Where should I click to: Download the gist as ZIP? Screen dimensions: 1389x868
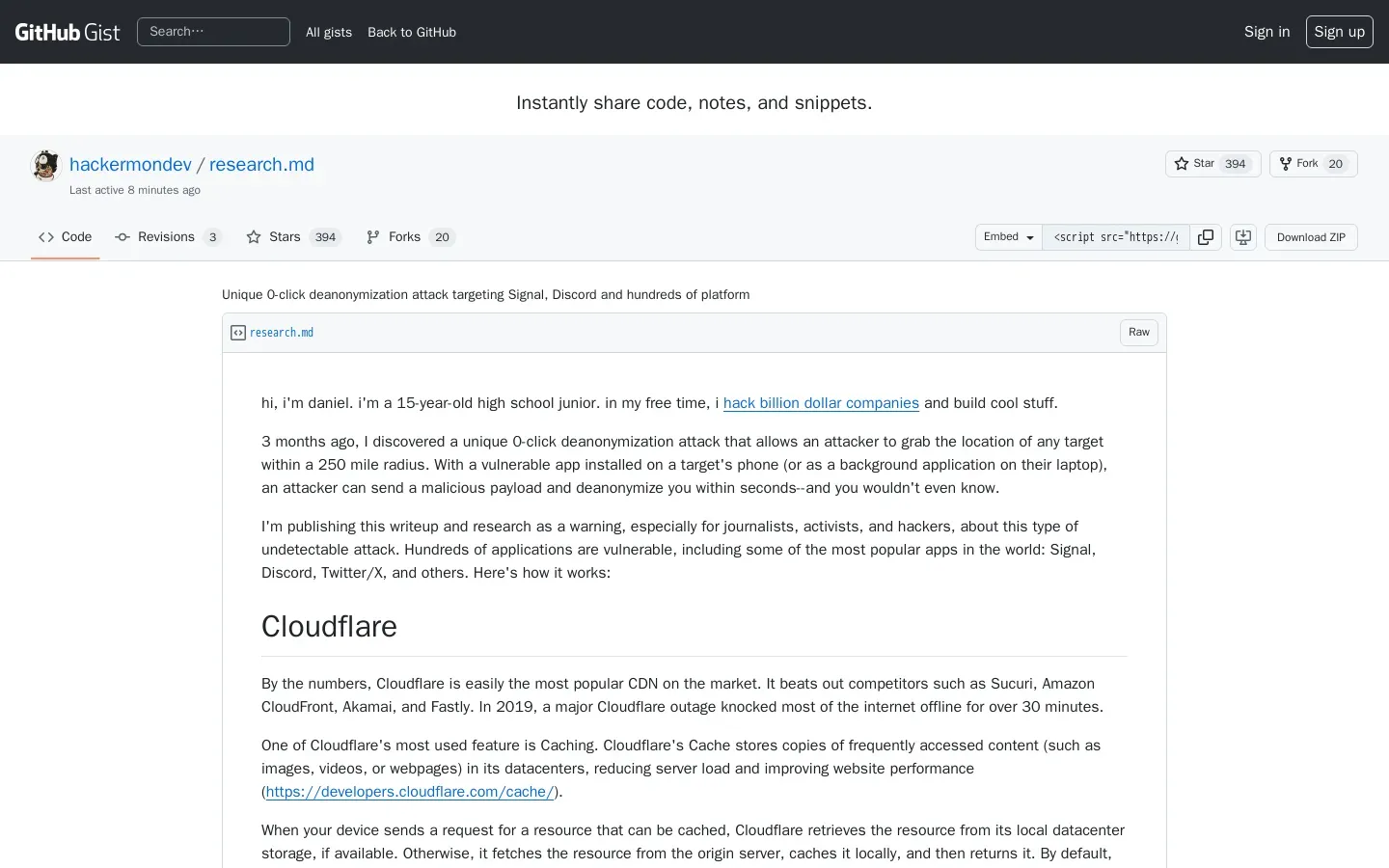1311,237
